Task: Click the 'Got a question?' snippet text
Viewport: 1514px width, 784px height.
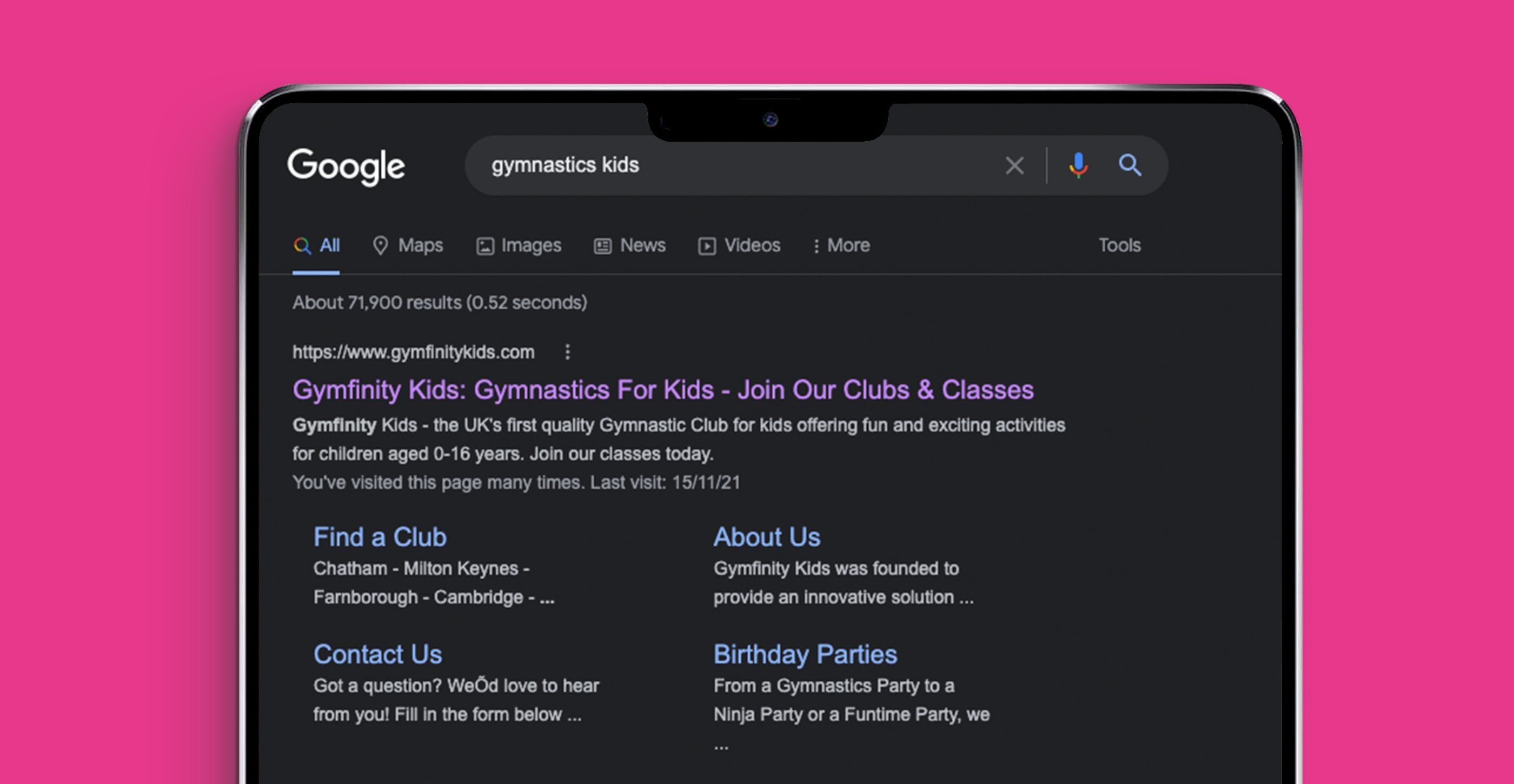Action: [x=377, y=686]
